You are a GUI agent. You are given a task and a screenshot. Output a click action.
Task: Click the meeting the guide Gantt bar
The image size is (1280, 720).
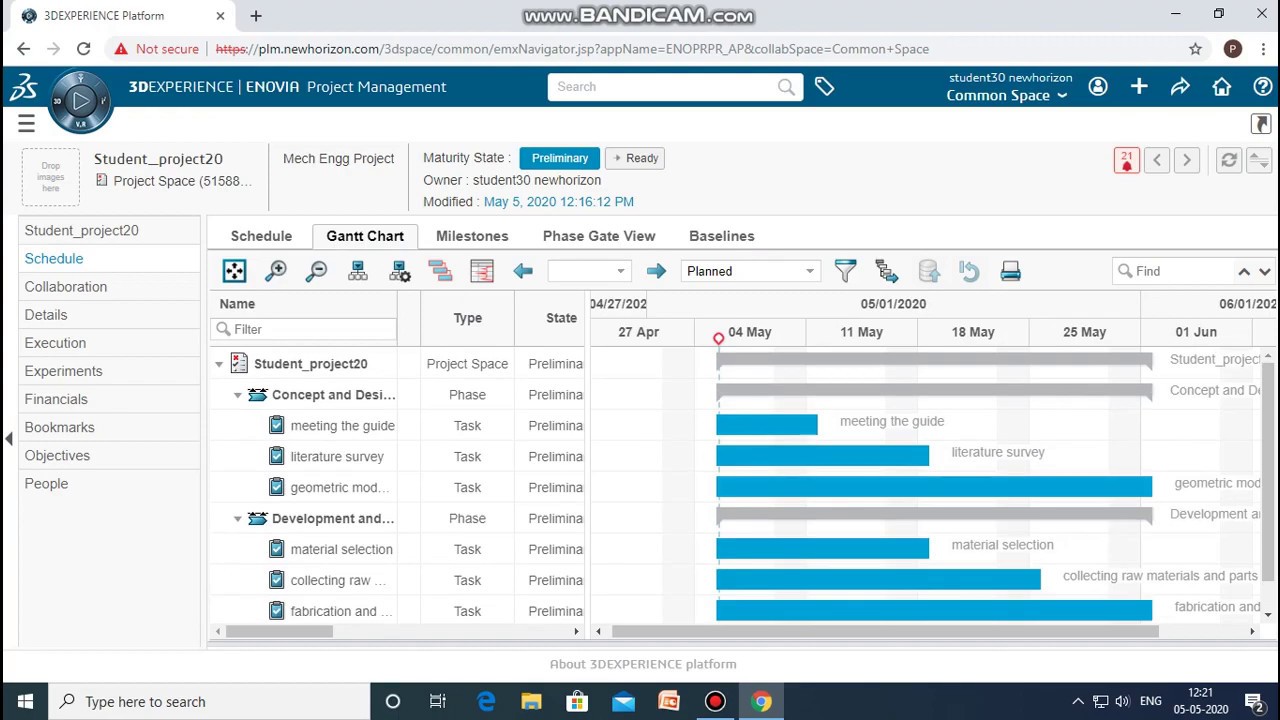pos(767,424)
